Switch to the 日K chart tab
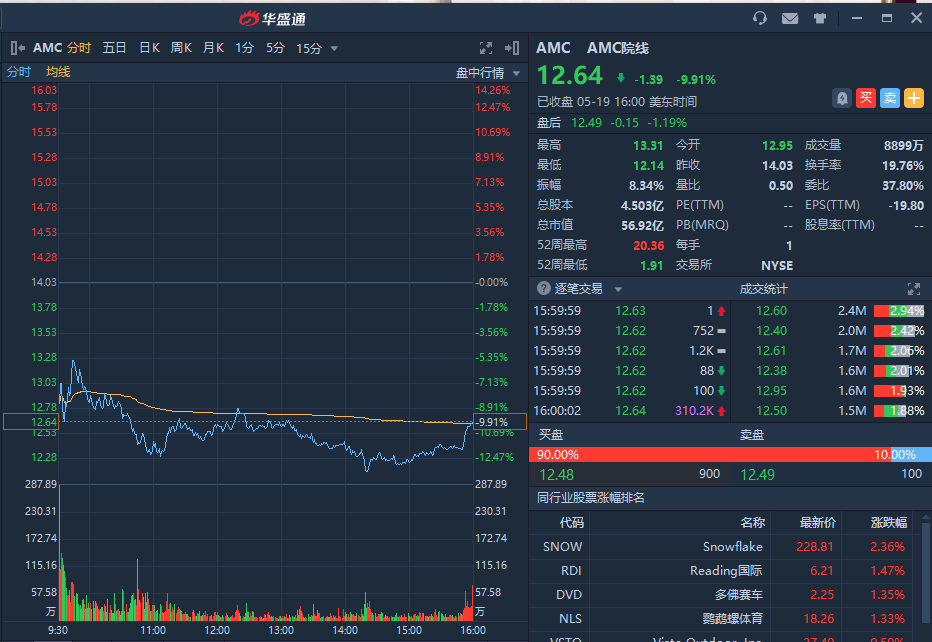 pyautogui.click(x=149, y=48)
